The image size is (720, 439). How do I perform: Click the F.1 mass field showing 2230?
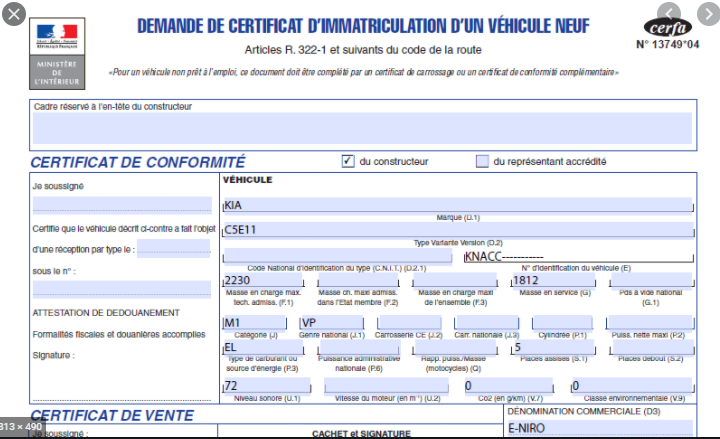point(263,280)
